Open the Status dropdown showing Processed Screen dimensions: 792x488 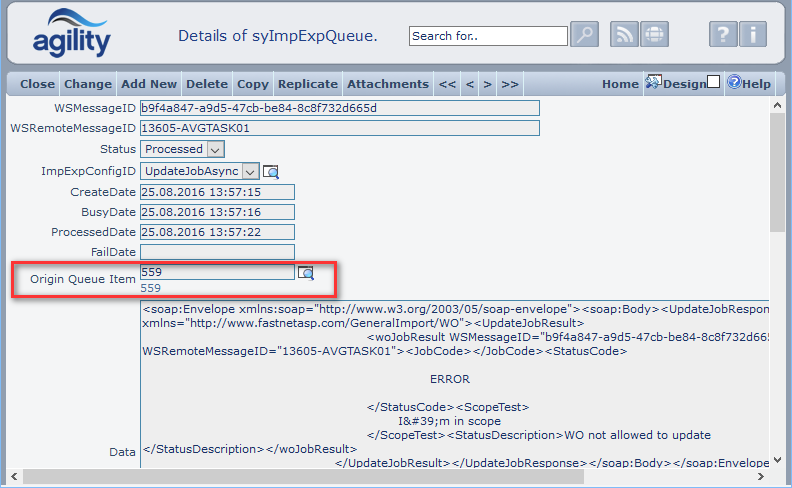click(182, 149)
